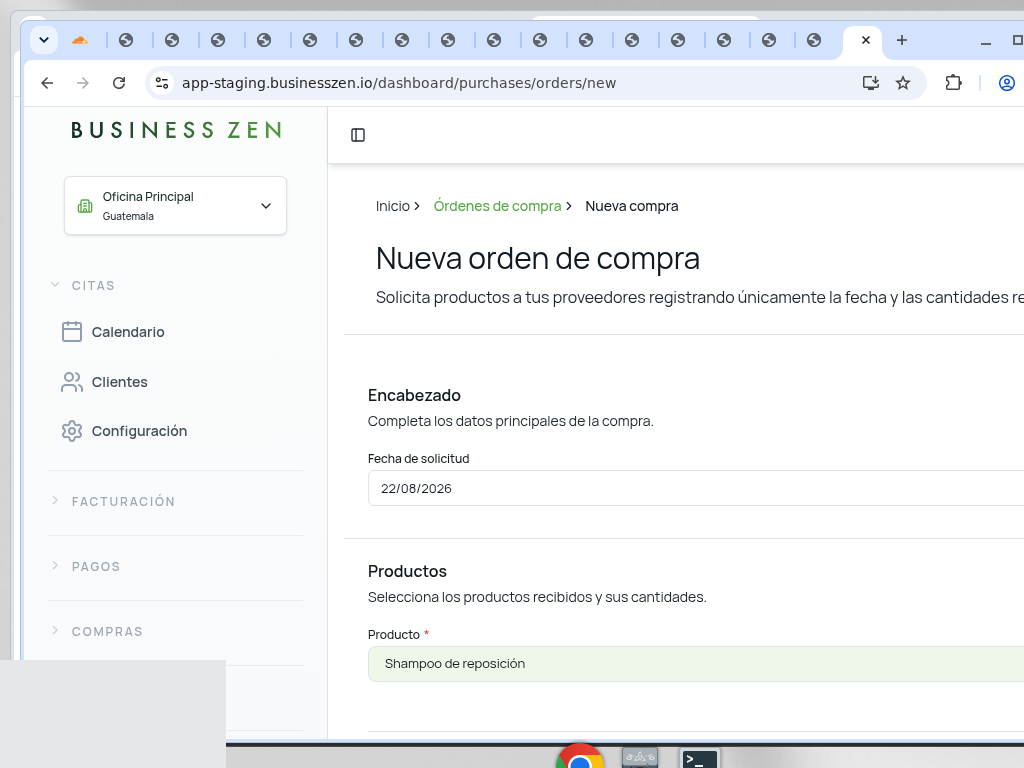Click the Oficina Principal building icon
The image size is (1024, 768).
[85, 206]
